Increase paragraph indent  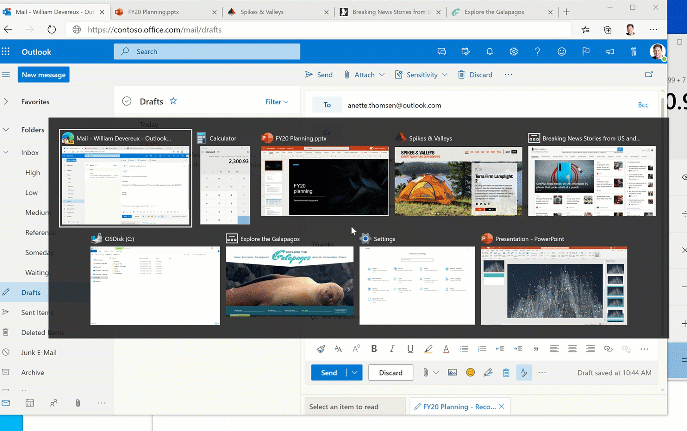click(518, 349)
